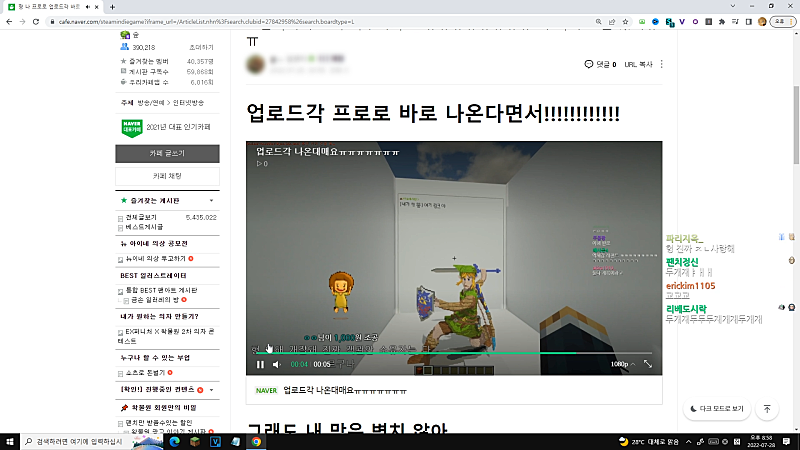Image resolution: width=800 pixels, height=450 pixels.
Task: Click 카페 글쓰기 write post button
Action: pyautogui.click(x=167, y=154)
